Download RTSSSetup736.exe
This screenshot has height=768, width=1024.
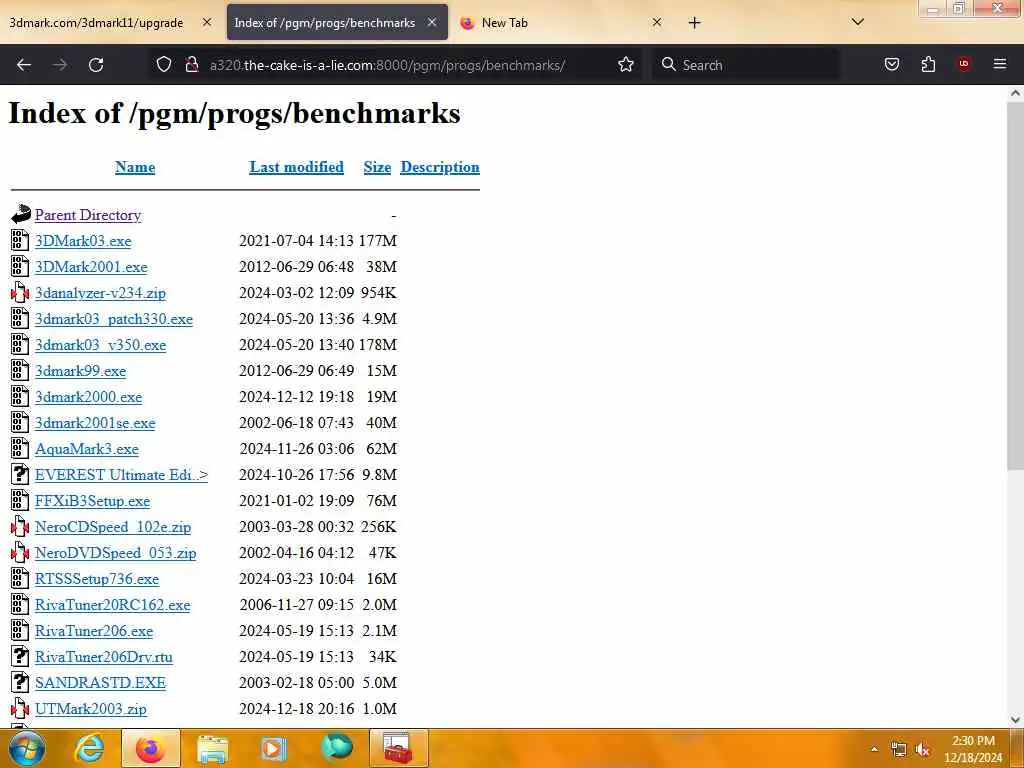coord(97,579)
